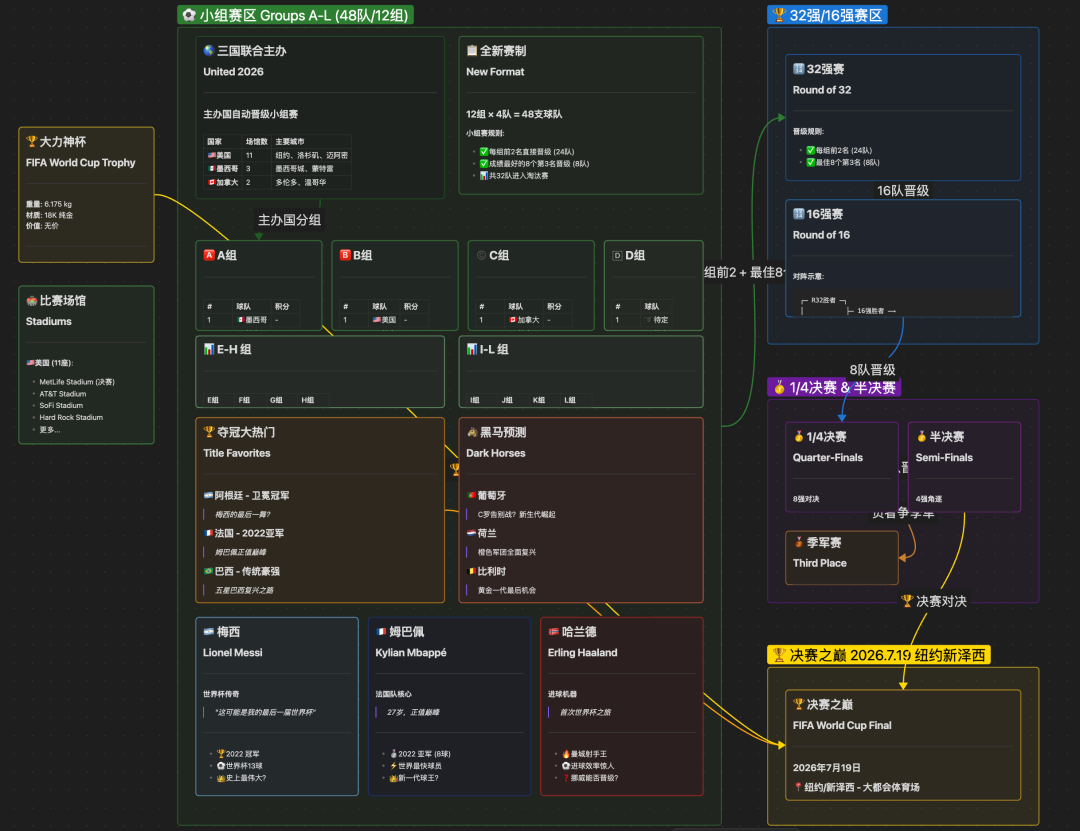The width and height of the screenshot is (1080, 831).
Task: Select the Lionel Messi subtitle text
Action: [232, 653]
